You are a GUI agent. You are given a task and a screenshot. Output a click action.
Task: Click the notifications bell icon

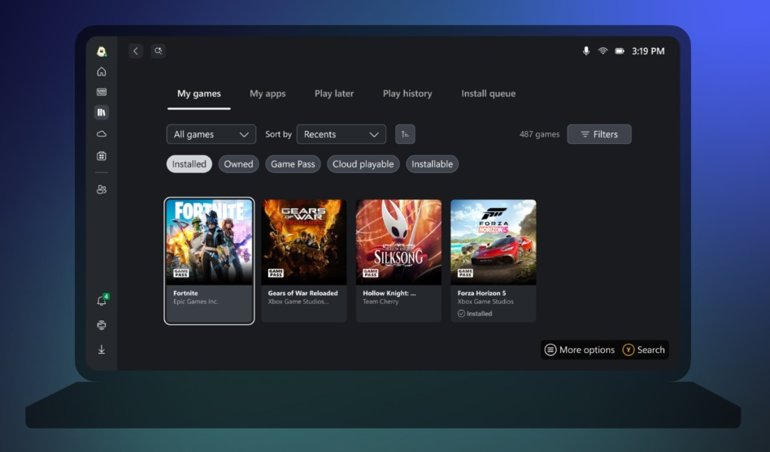(101, 301)
